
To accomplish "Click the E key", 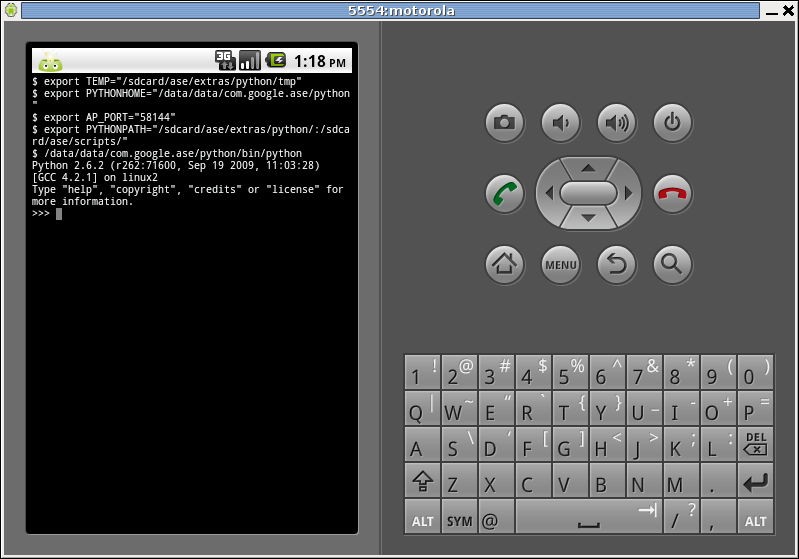I will pyautogui.click(x=496, y=408).
